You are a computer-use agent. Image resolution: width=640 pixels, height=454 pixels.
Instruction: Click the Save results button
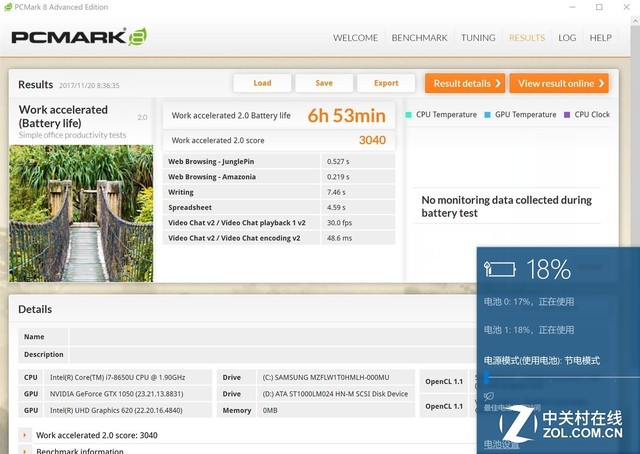324,83
